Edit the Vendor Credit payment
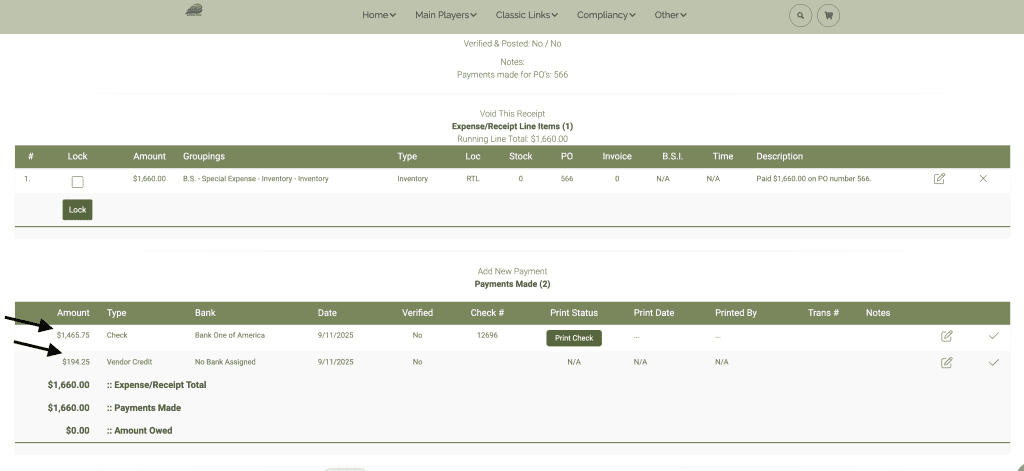1024x471 pixels. click(946, 362)
